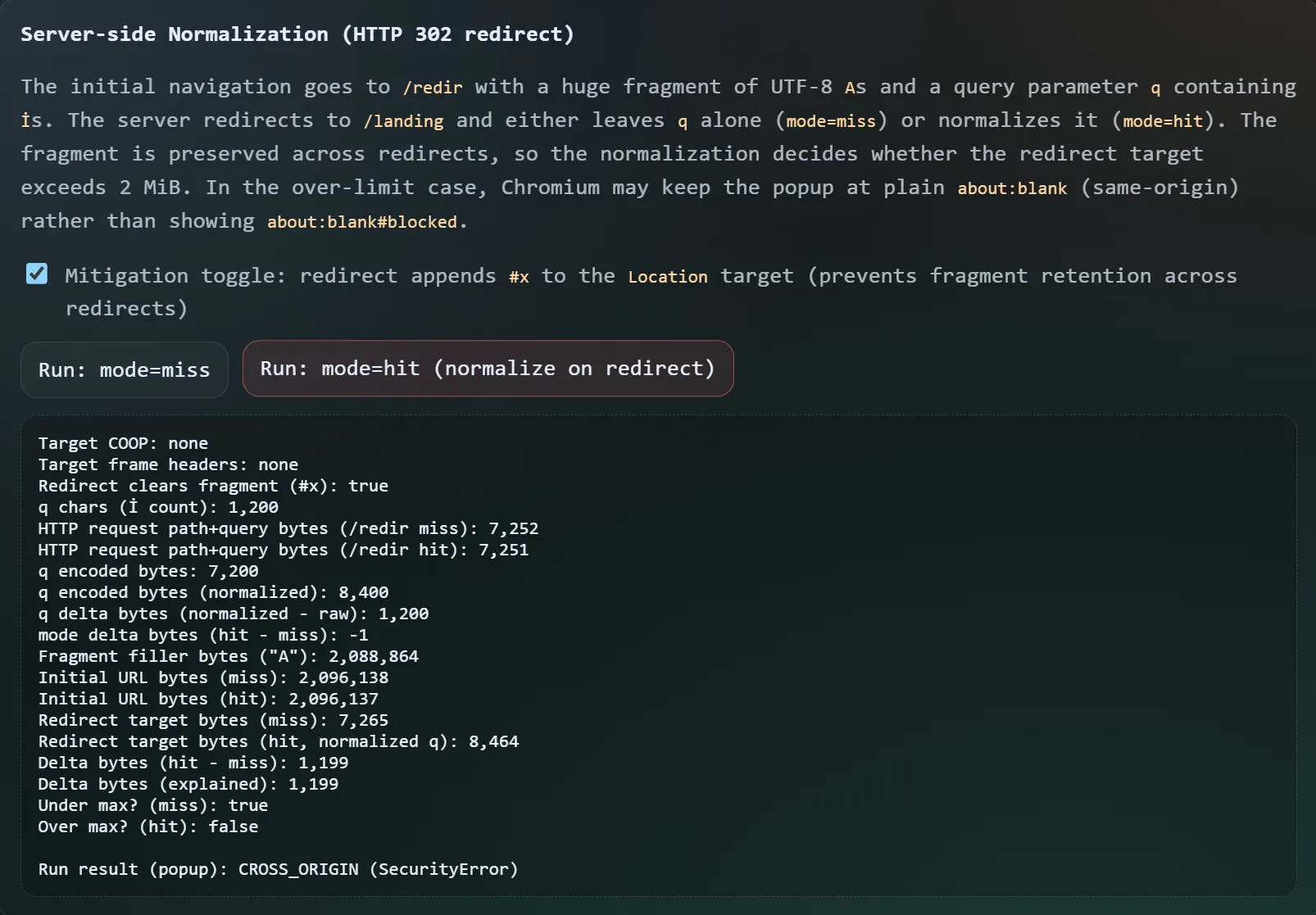Image resolution: width=1316 pixels, height=915 pixels.
Task: Select the 'Server-side Normalization (HTTP 302 redirect)' heading
Action: 297,34
